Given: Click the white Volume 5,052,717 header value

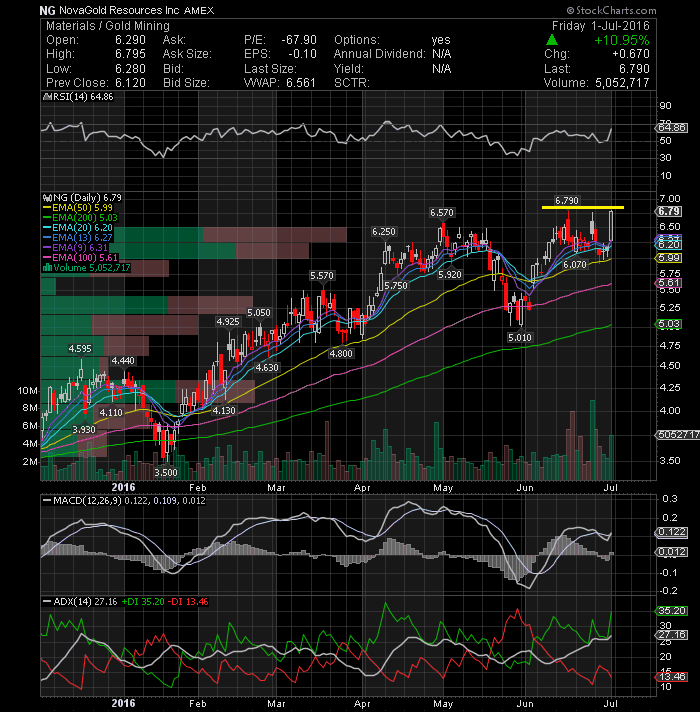Looking at the screenshot, I should click(x=622, y=83).
